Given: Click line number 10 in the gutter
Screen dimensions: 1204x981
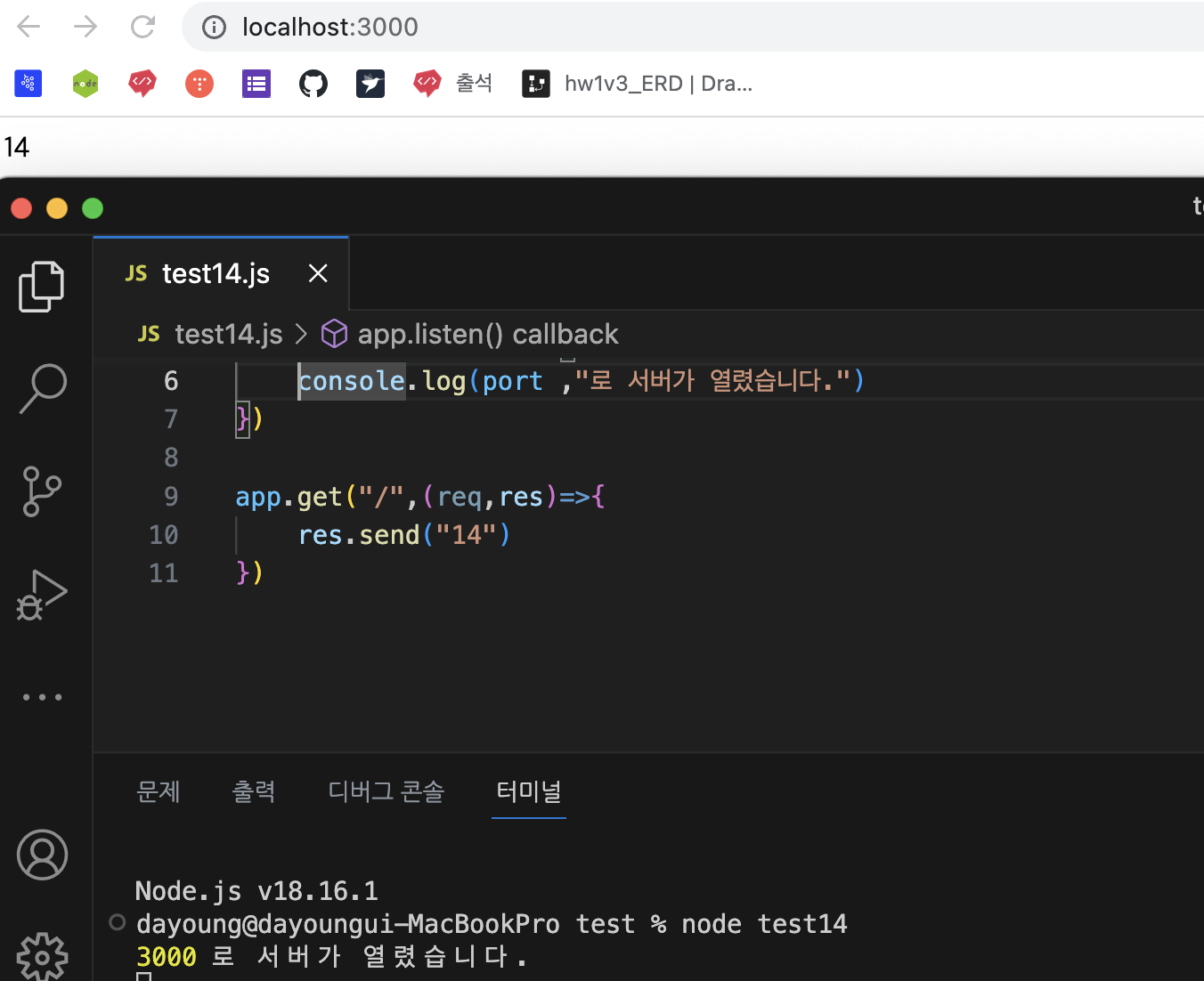Looking at the screenshot, I should click(164, 535).
